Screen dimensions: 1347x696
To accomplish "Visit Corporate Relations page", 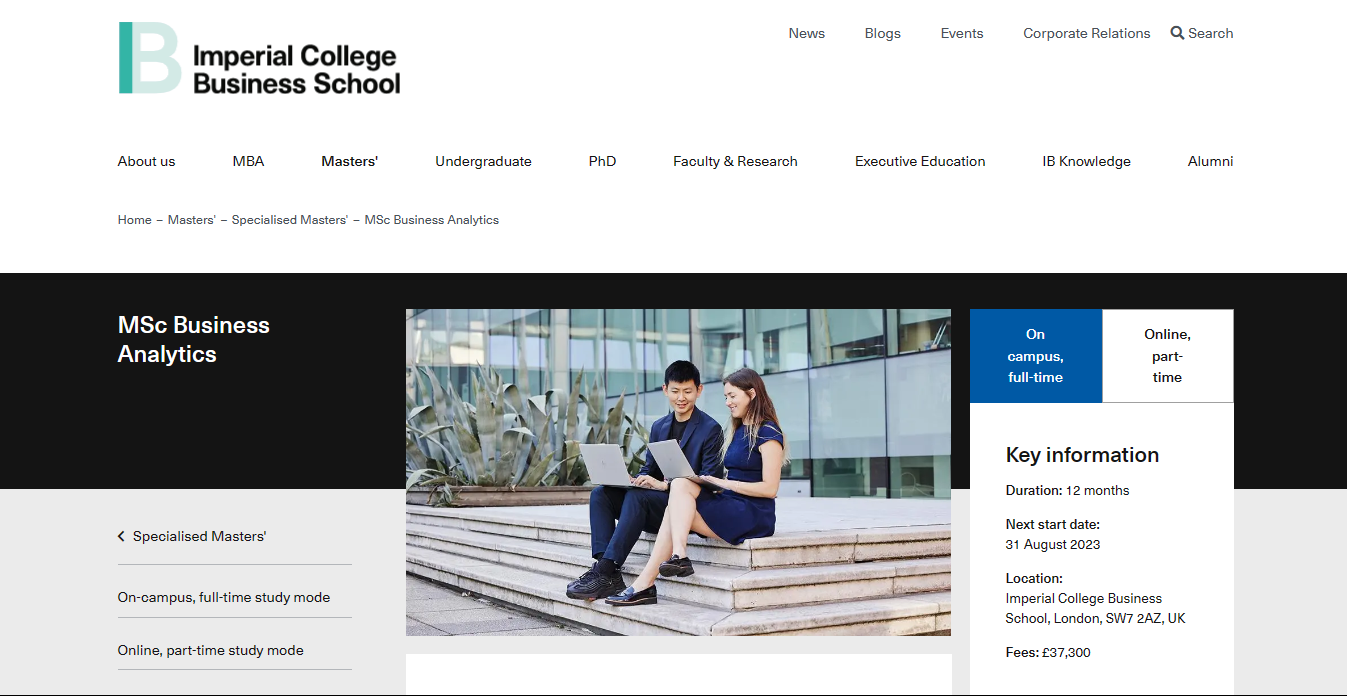I will (x=1086, y=33).
